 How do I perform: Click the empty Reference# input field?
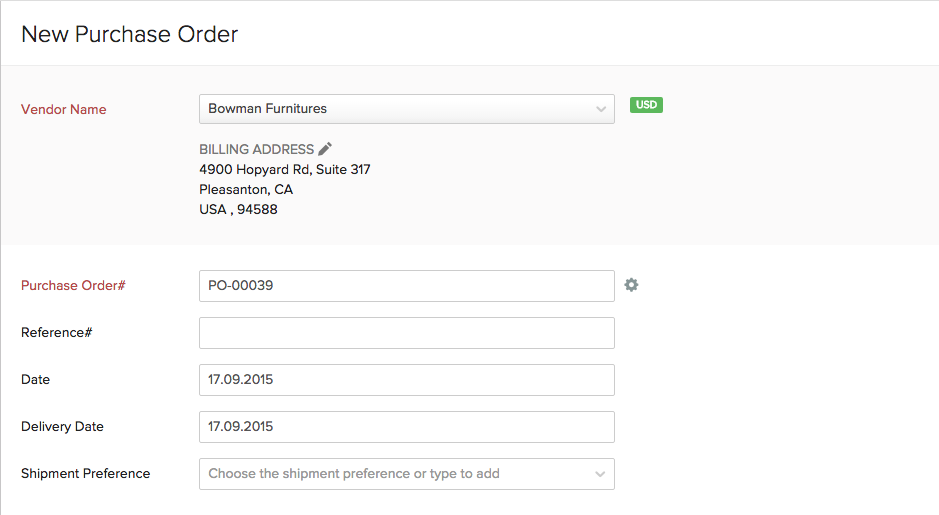click(406, 333)
